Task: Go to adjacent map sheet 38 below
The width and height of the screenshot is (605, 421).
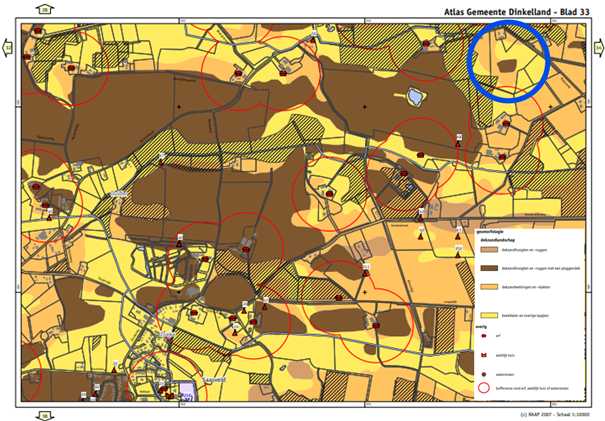Action: (45, 416)
